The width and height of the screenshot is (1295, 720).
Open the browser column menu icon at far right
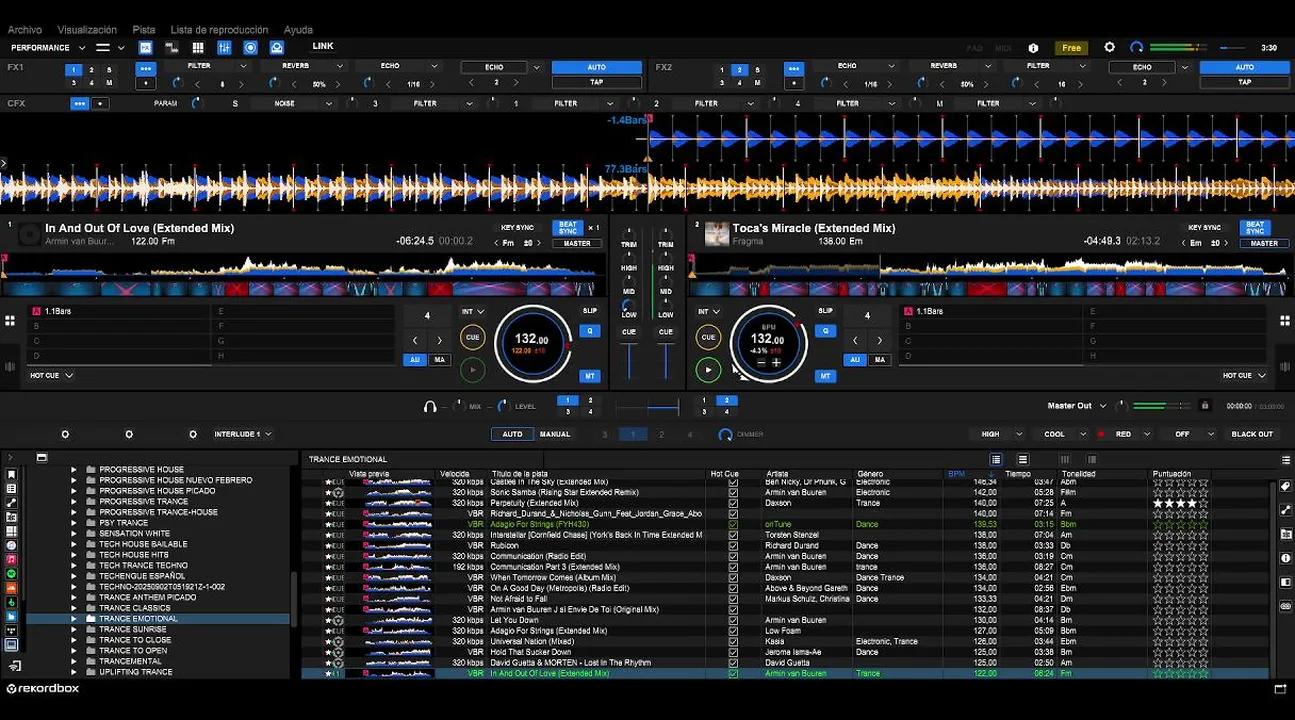coord(1286,460)
